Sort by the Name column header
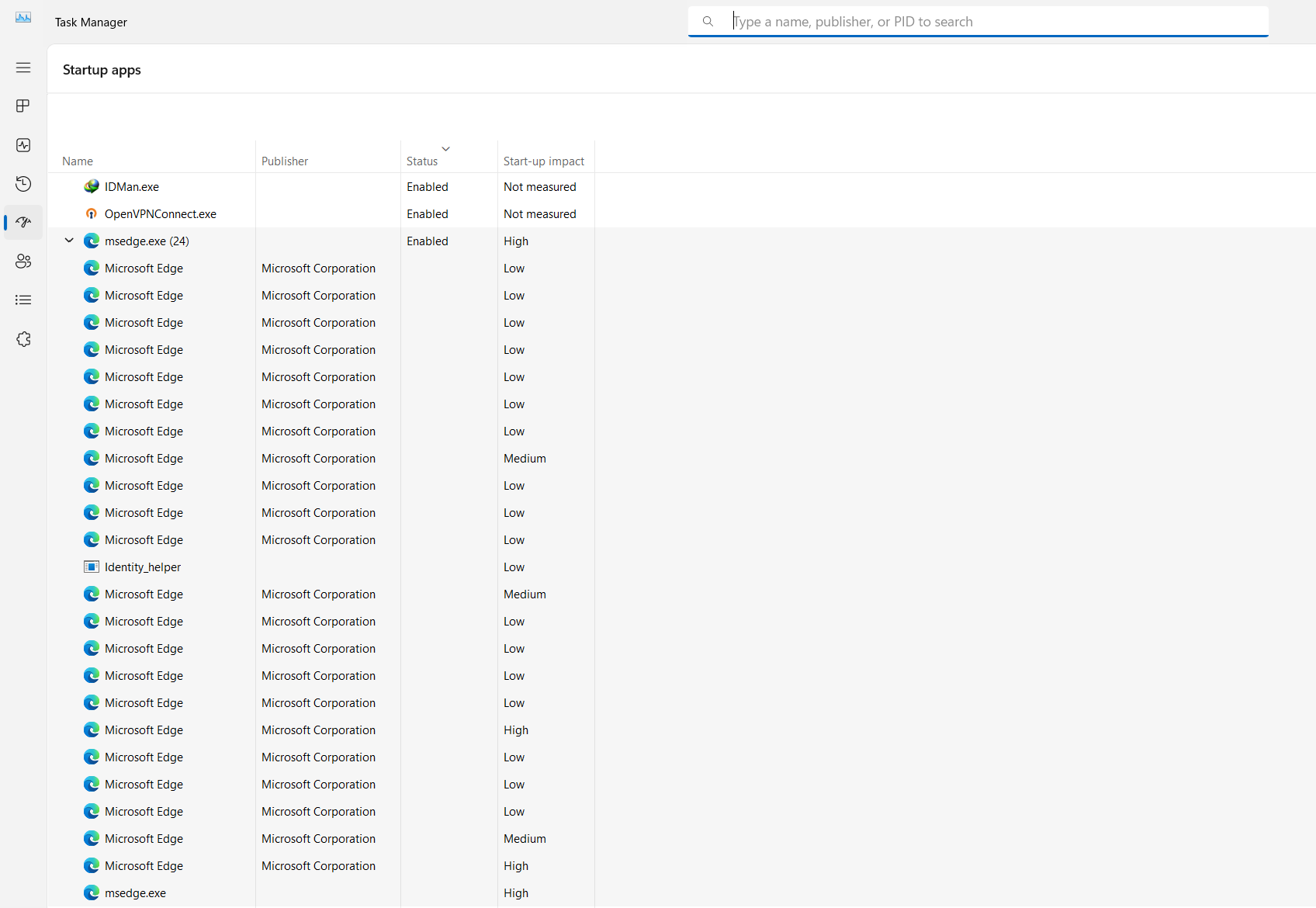 [x=78, y=161]
